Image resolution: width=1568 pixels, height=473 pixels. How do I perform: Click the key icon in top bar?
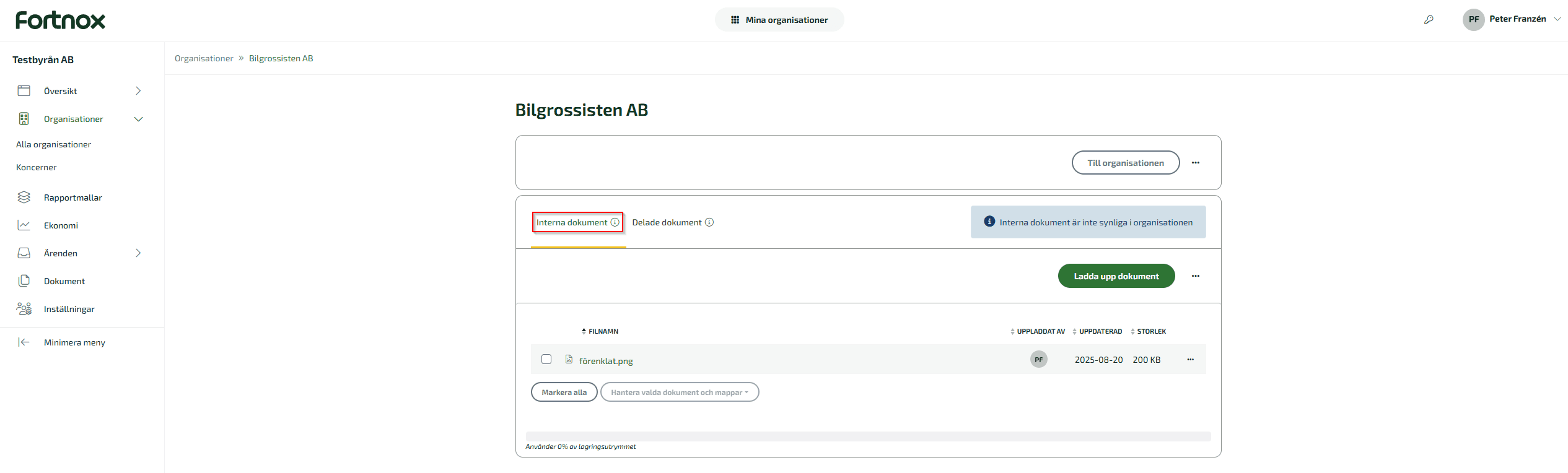1429,20
